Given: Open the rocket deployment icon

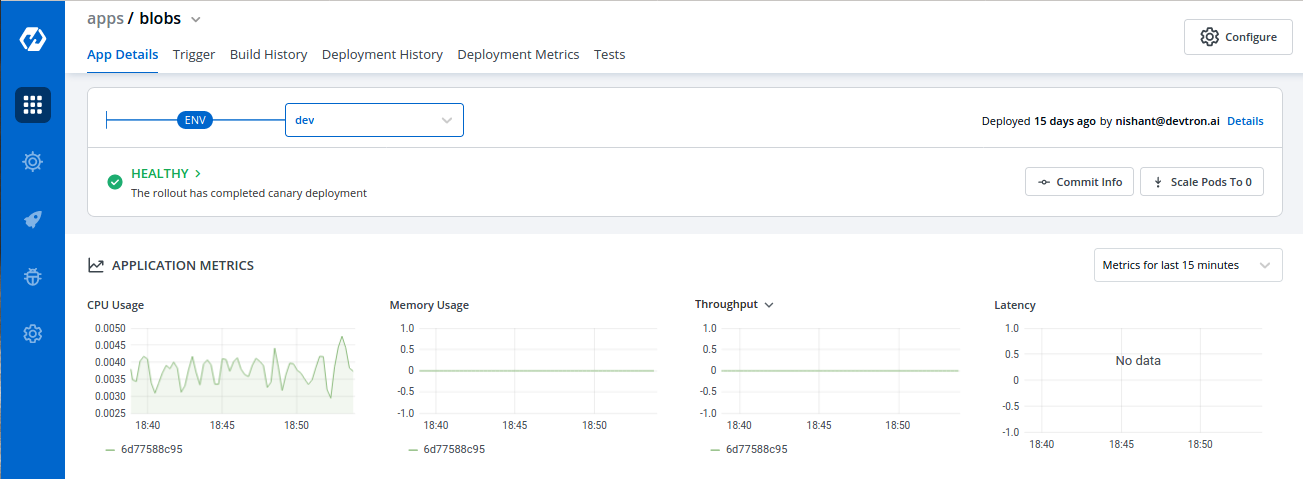Looking at the screenshot, I should coord(32,219).
